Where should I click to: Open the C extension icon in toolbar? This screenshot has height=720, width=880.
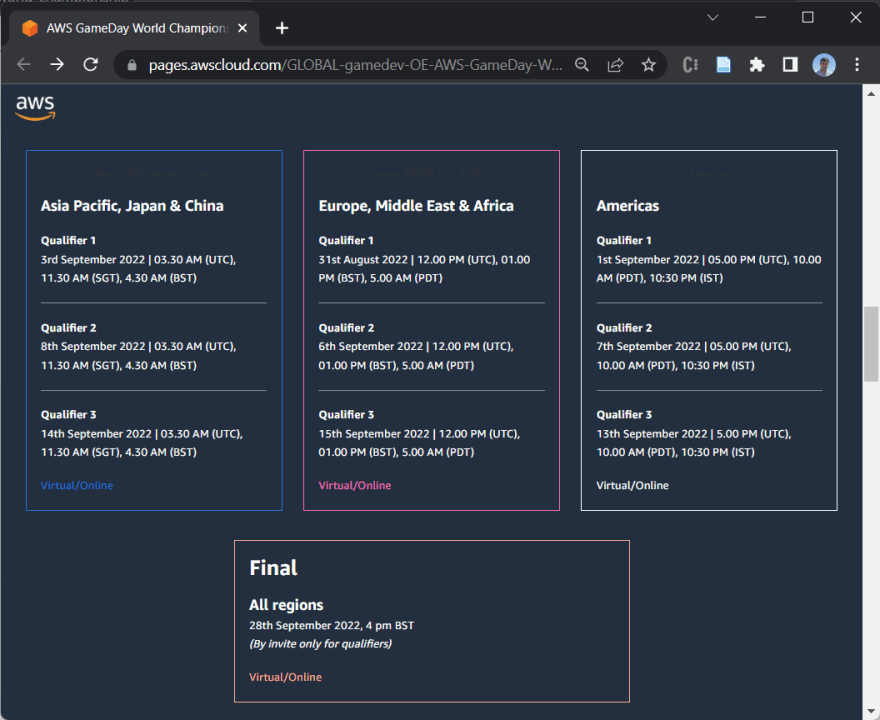pyautogui.click(x=690, y=65)
